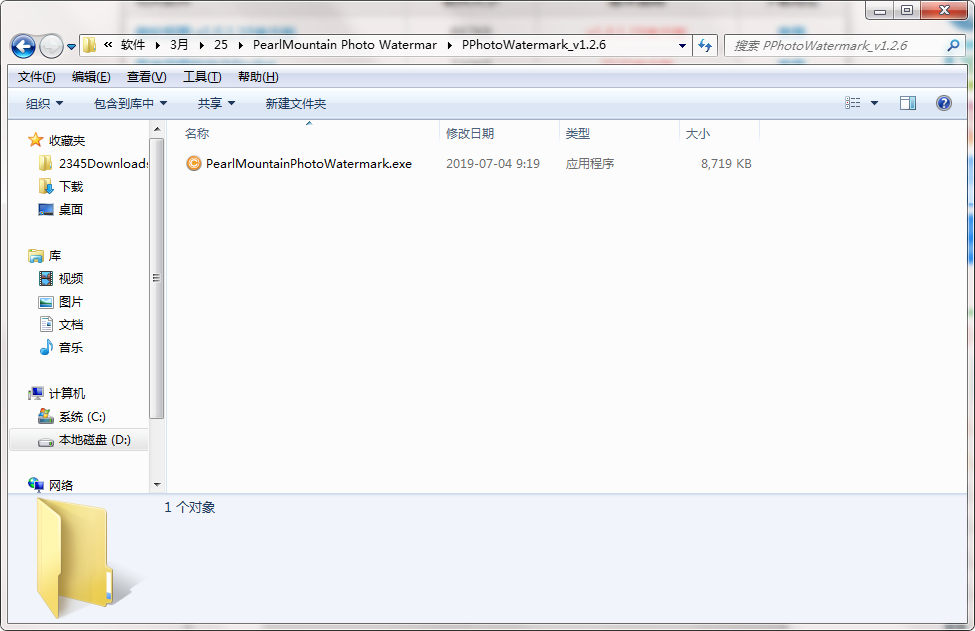
Task: Click the navigation pane scrollbar thumb
Action: (x=157, y=278)
